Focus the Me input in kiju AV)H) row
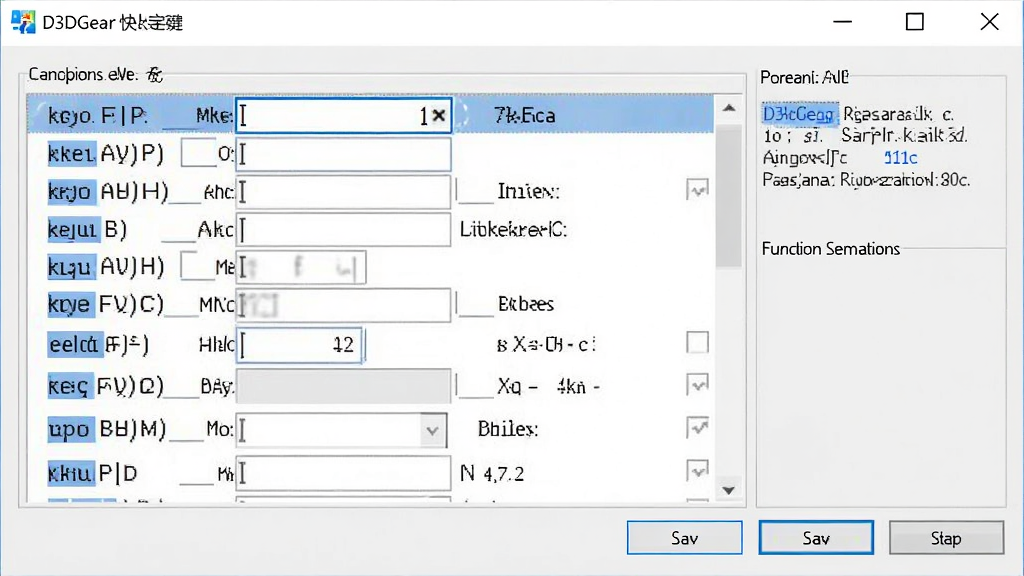 pos(301,267)
